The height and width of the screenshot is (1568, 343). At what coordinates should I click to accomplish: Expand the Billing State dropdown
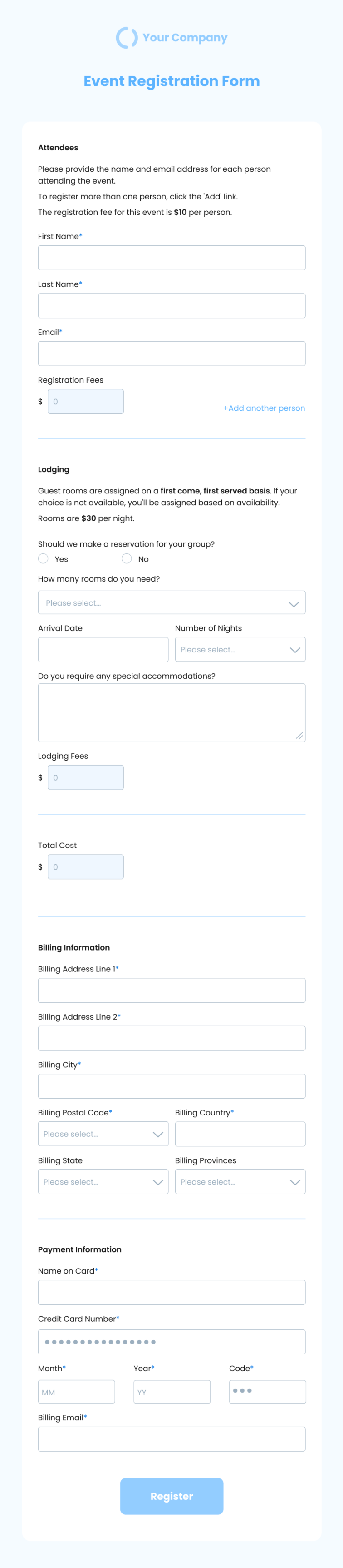[103, 1181]
